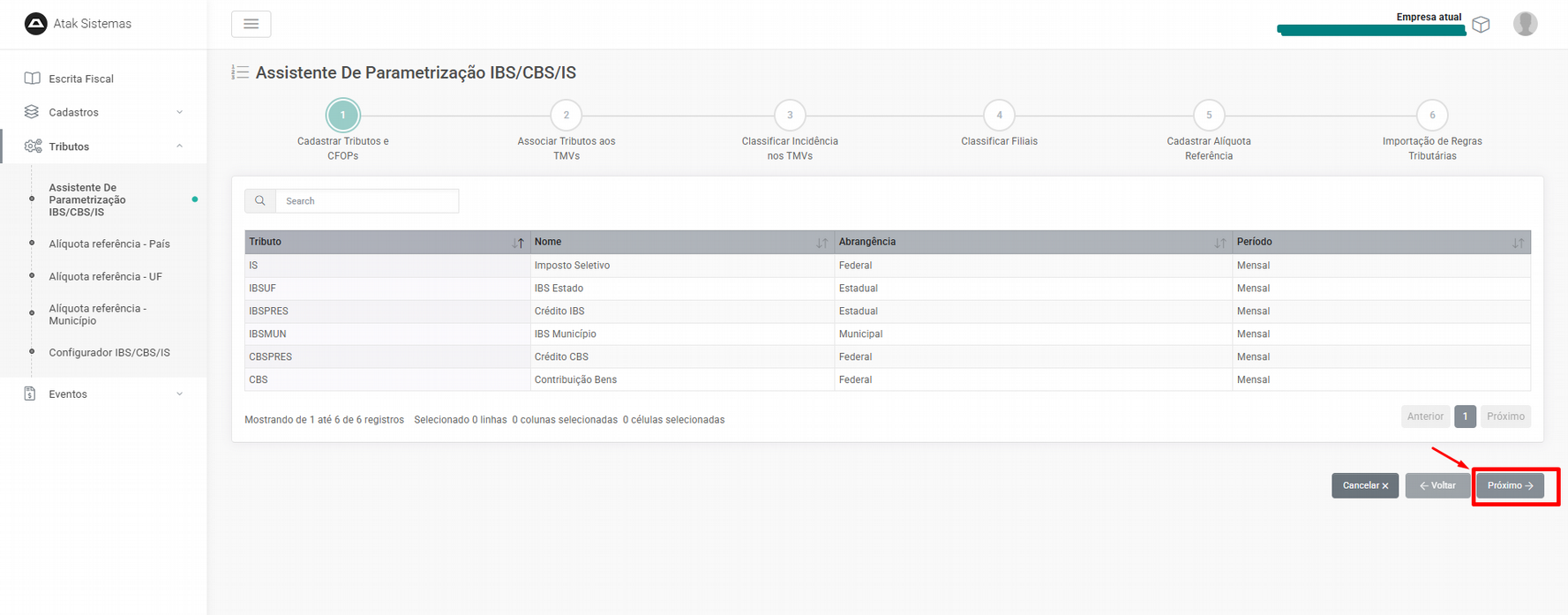
Task: Select the IS tributo cell
Action: [387, 266]
